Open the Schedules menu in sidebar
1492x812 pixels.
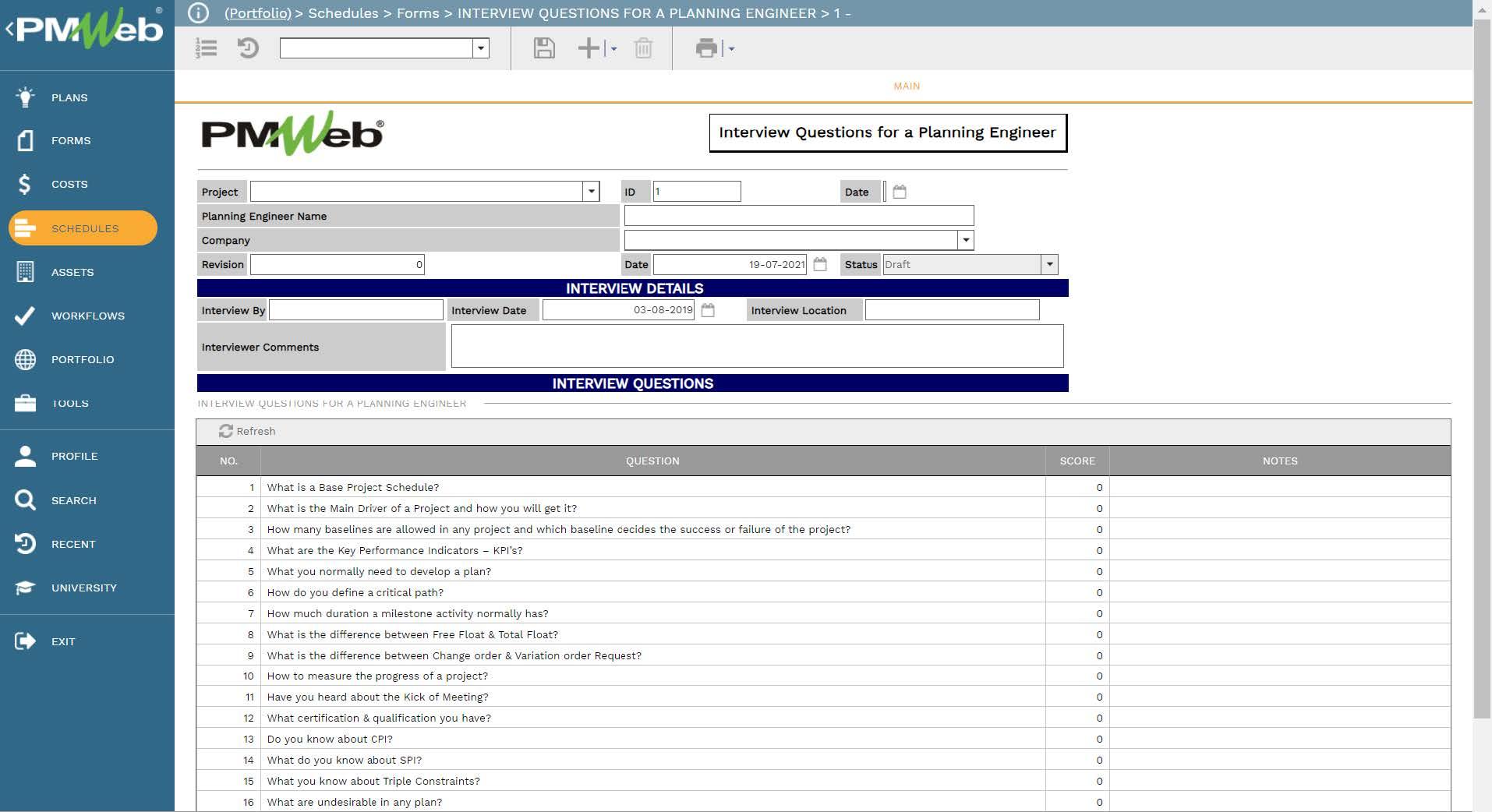pos(83,228)
